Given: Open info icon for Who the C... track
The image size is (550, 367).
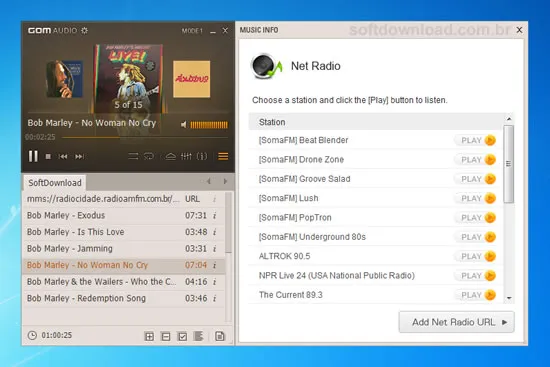Looking at the screenshot, I should click(x=214, y=281).
